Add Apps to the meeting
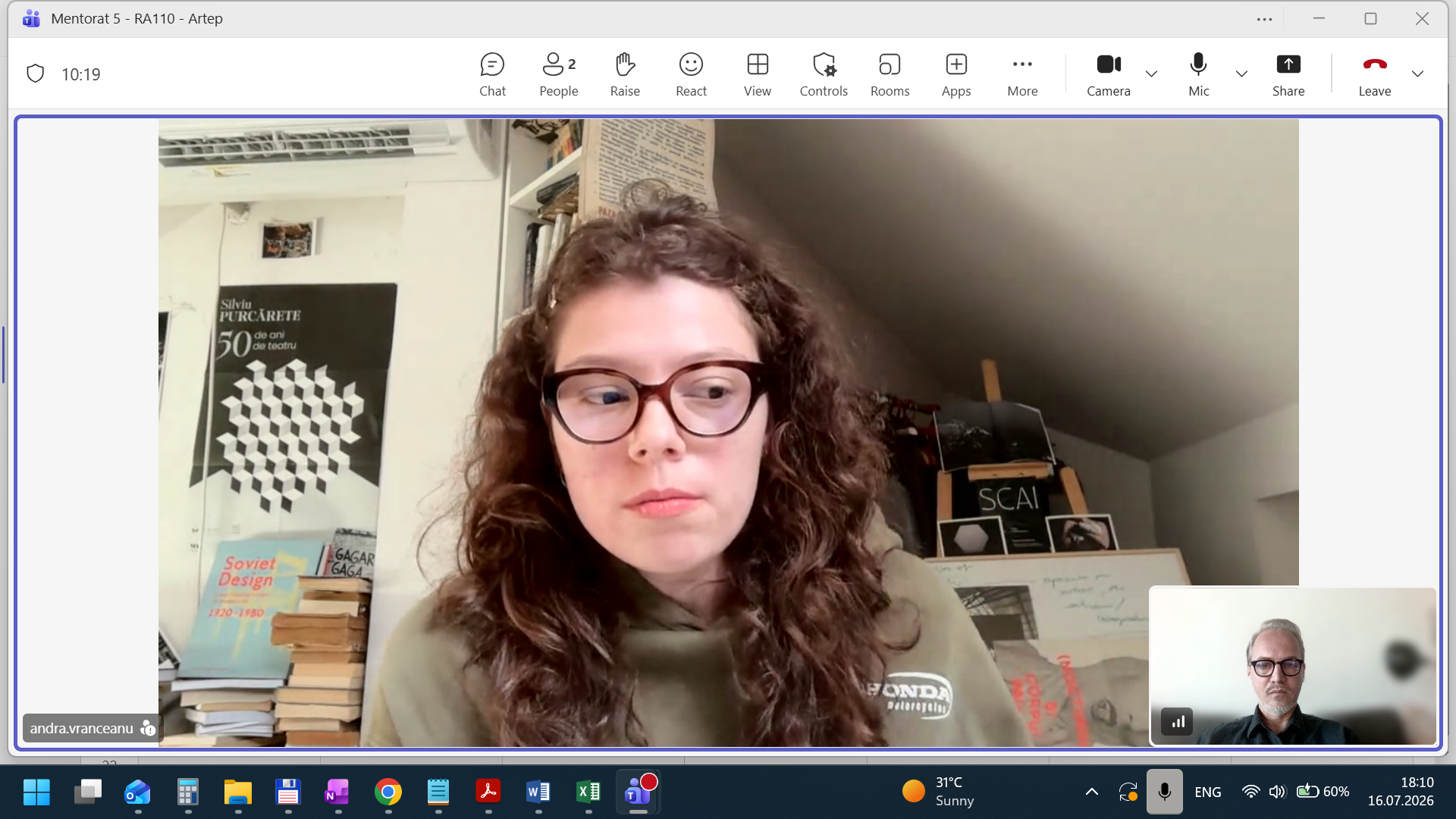The height and width of the screenshot is (819, 1456). point(956,74)
